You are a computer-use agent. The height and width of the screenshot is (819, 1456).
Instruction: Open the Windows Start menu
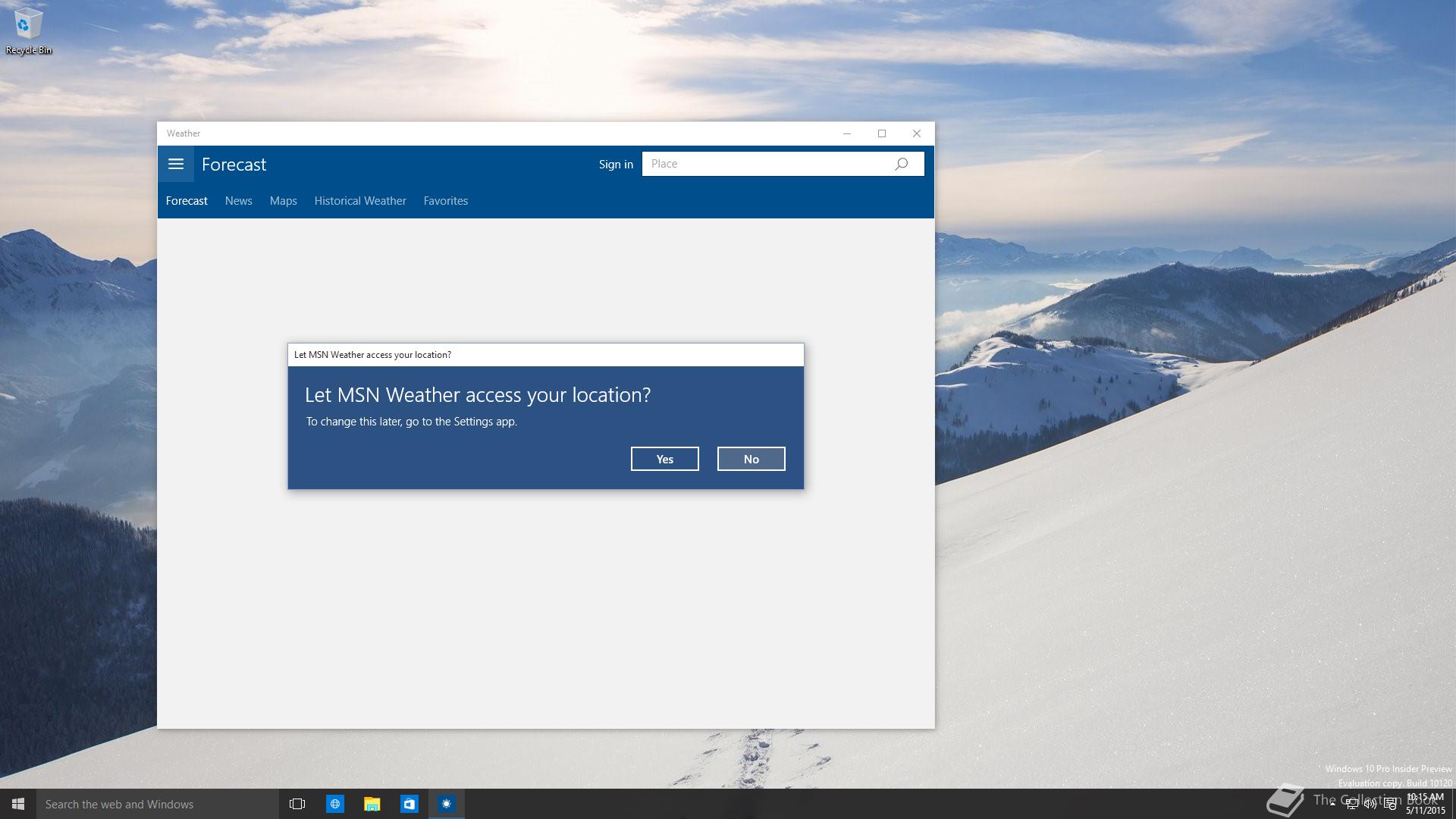[18, 804]
